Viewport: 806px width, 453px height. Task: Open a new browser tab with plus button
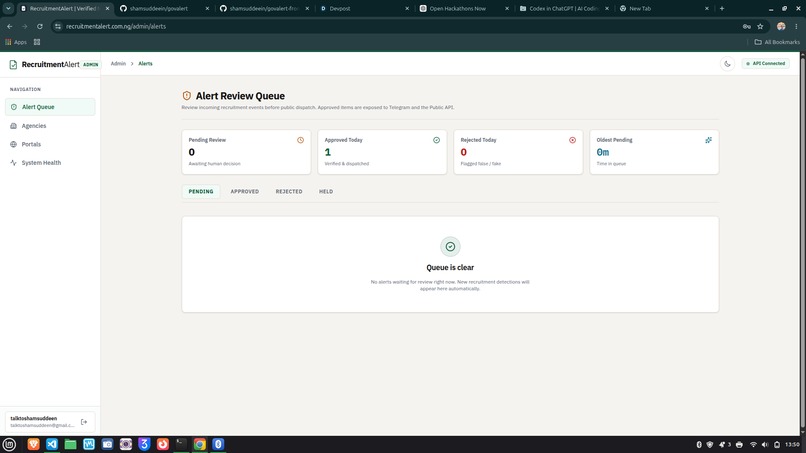click(722, 8)
